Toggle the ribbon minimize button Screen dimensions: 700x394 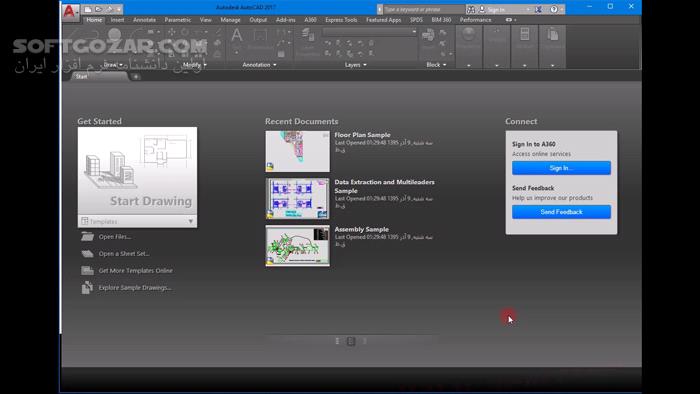(x=508, y=20)
